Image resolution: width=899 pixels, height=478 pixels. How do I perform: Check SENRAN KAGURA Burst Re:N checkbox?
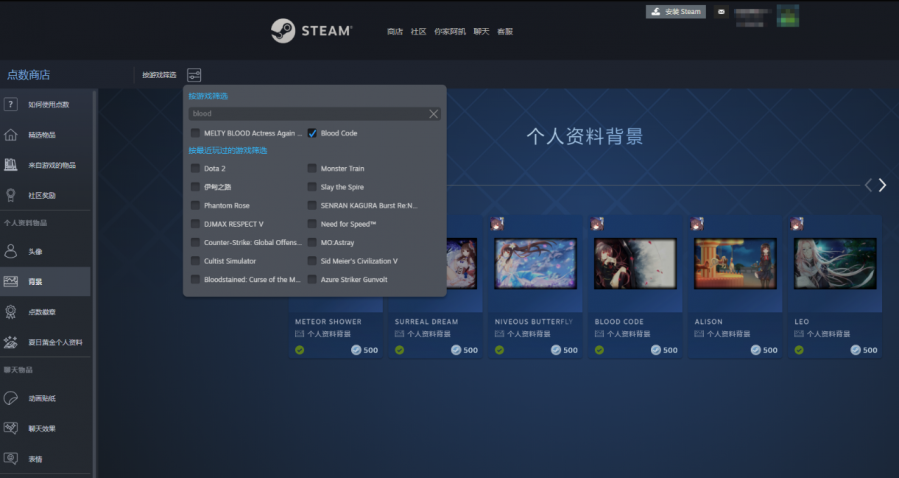pyautogui.click(x=312, y=205)
